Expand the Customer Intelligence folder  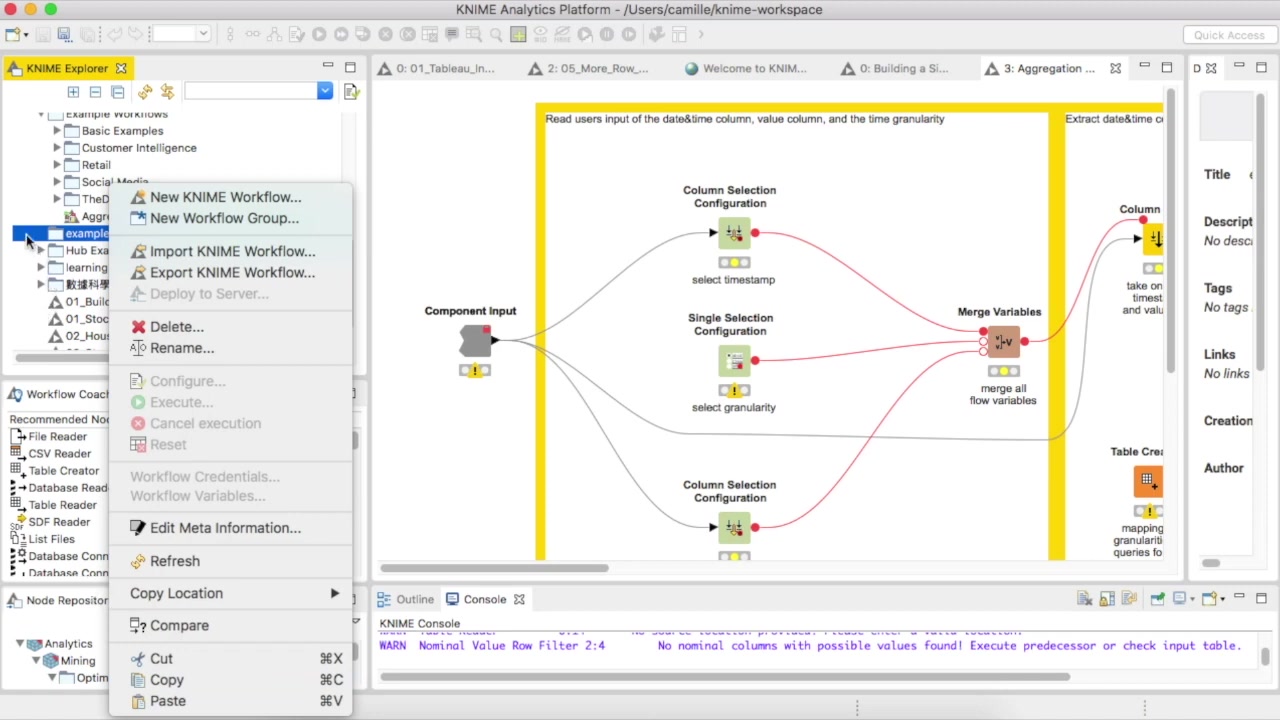pyautogui.click(x=57, y=148)
